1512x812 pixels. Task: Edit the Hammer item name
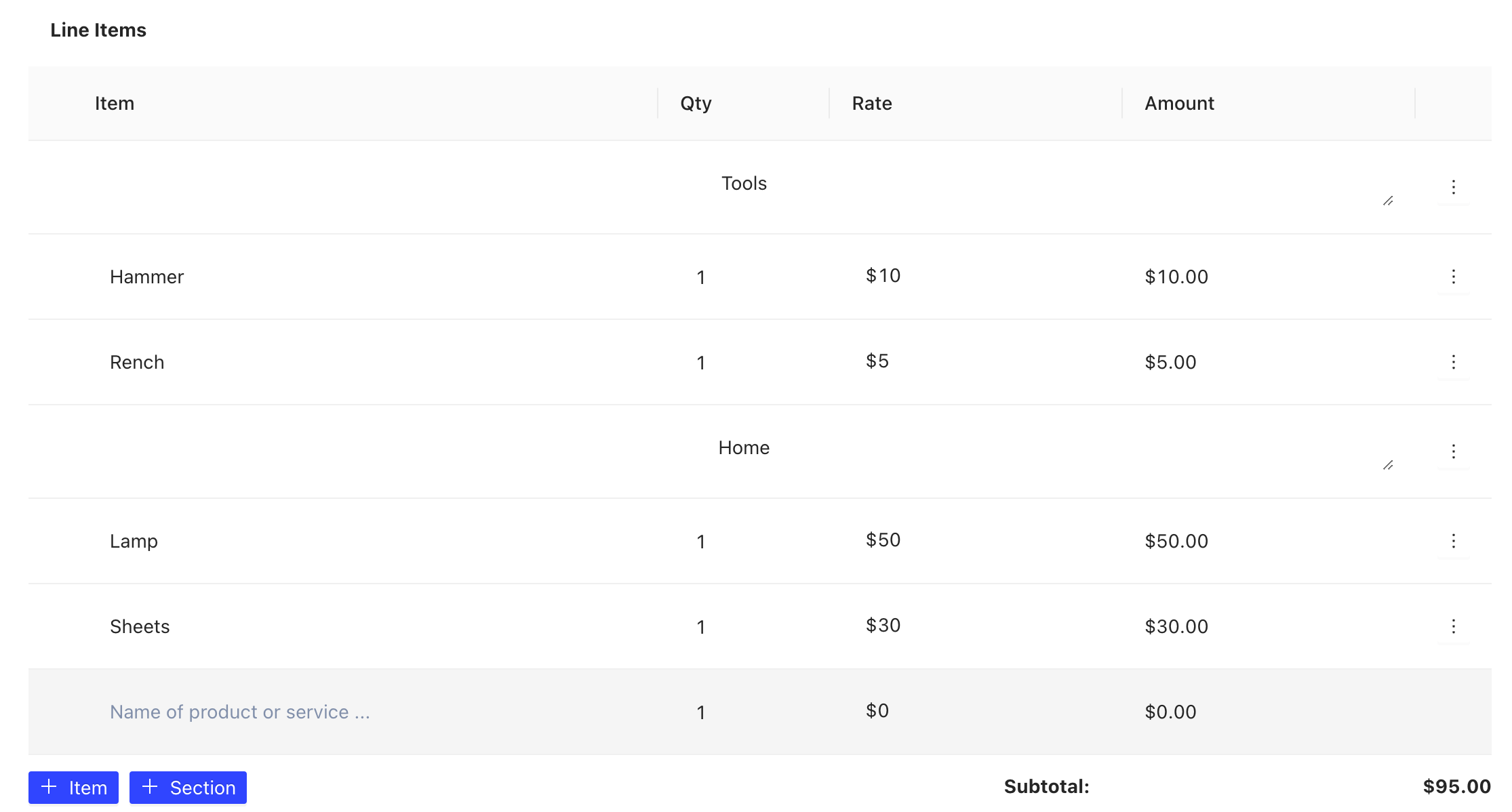click(147, 277)
